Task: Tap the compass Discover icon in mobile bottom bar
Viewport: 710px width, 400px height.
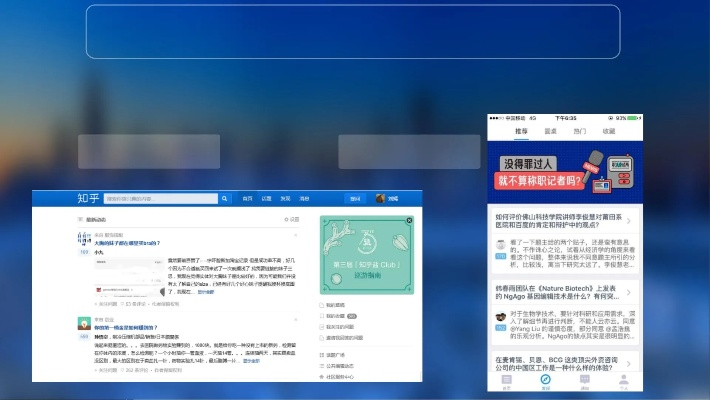Action: point(545,381)
